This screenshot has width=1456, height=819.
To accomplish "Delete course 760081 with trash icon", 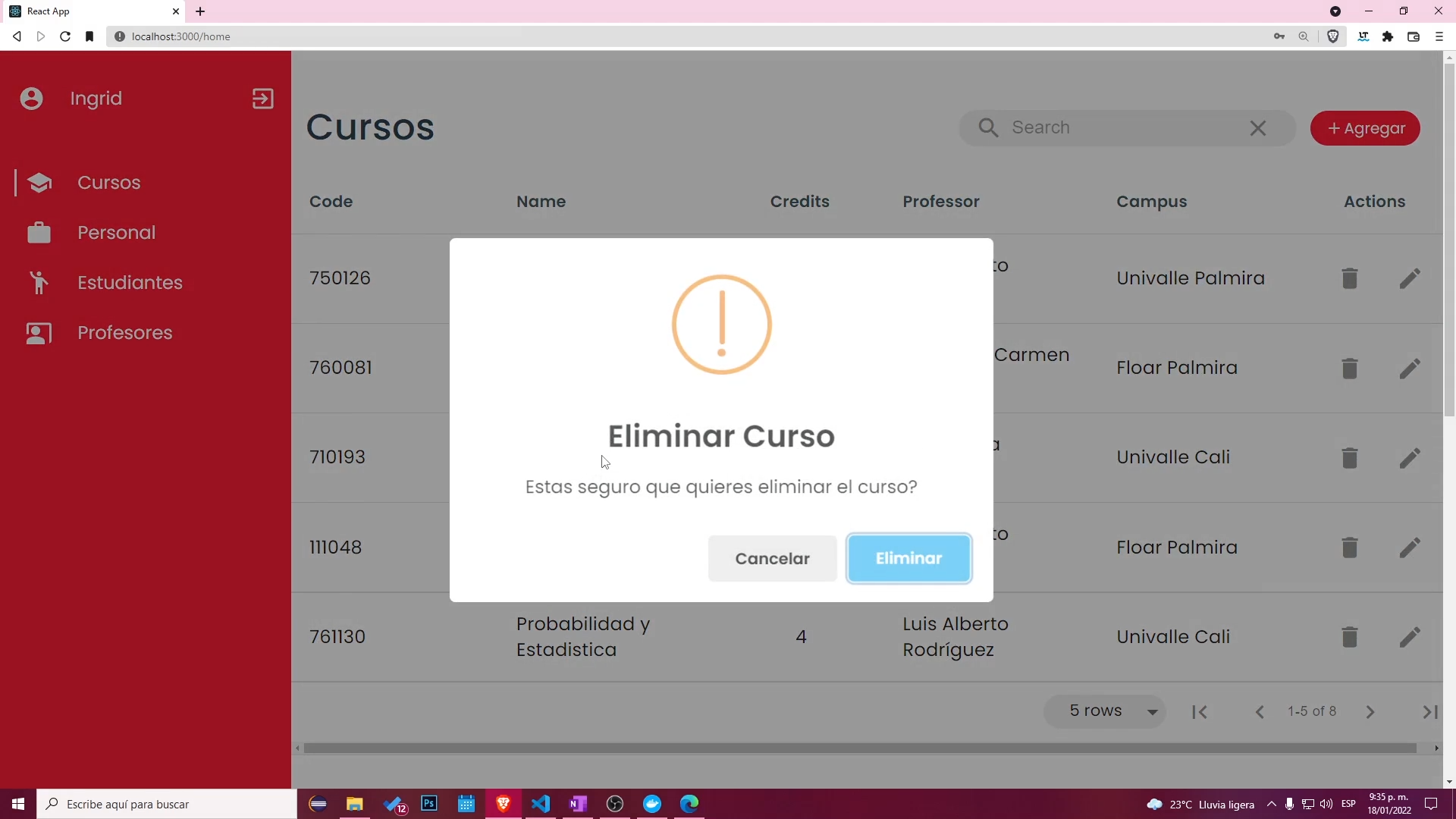I will (1350, 369).
